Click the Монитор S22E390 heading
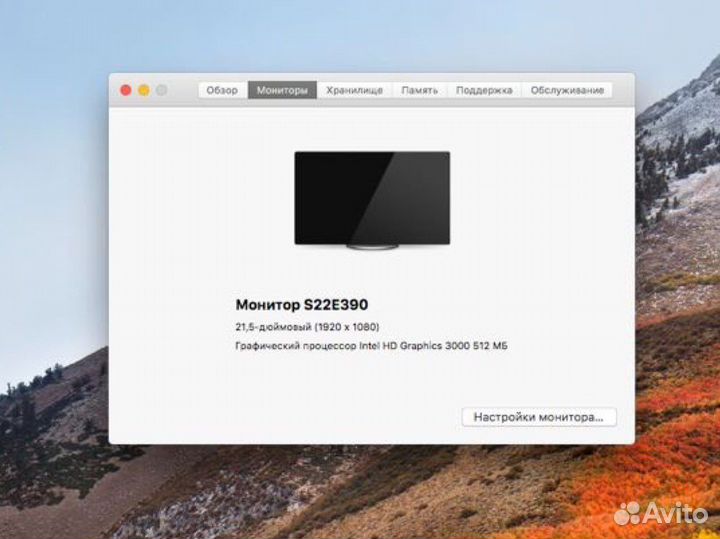Screen dimensions: 720x539 point(302,304)
